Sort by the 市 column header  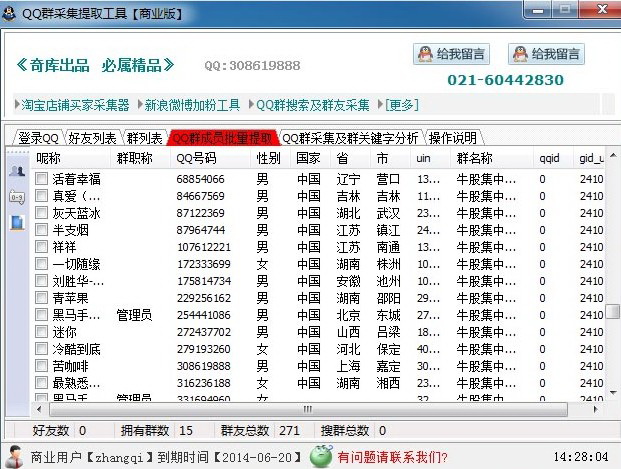(391, 158)
